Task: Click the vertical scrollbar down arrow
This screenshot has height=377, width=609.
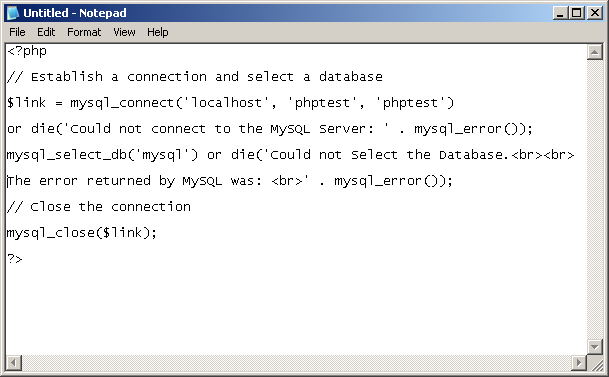Action: click(595, 346)
